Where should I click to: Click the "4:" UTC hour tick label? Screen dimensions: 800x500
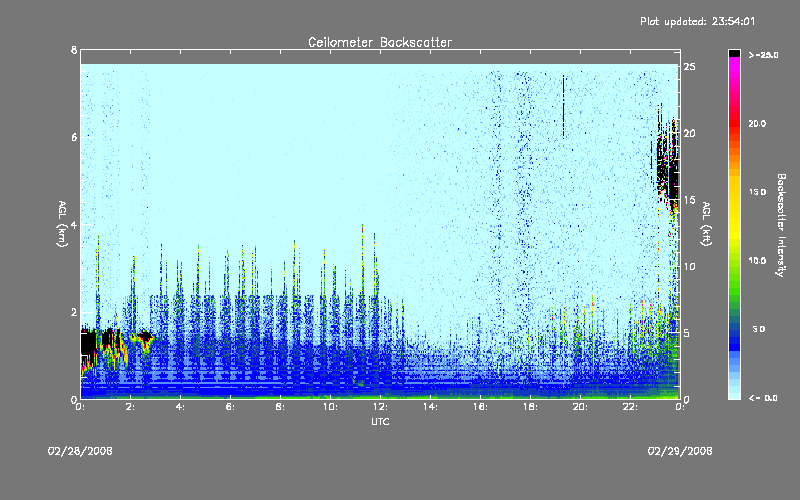181,407
